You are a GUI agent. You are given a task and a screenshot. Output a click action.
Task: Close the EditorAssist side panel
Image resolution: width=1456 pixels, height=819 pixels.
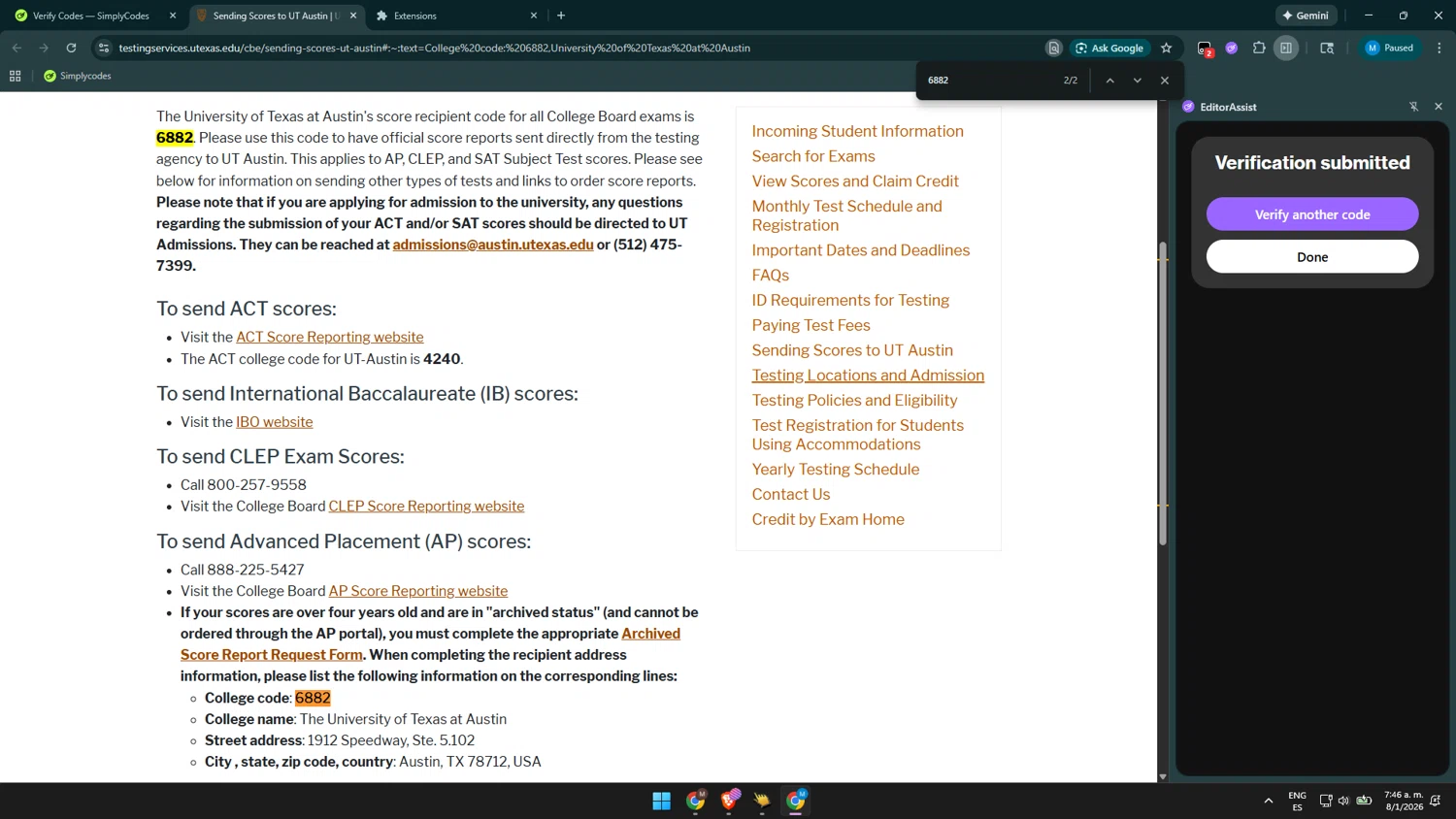pyautogui.click(x=1439, y=107)
